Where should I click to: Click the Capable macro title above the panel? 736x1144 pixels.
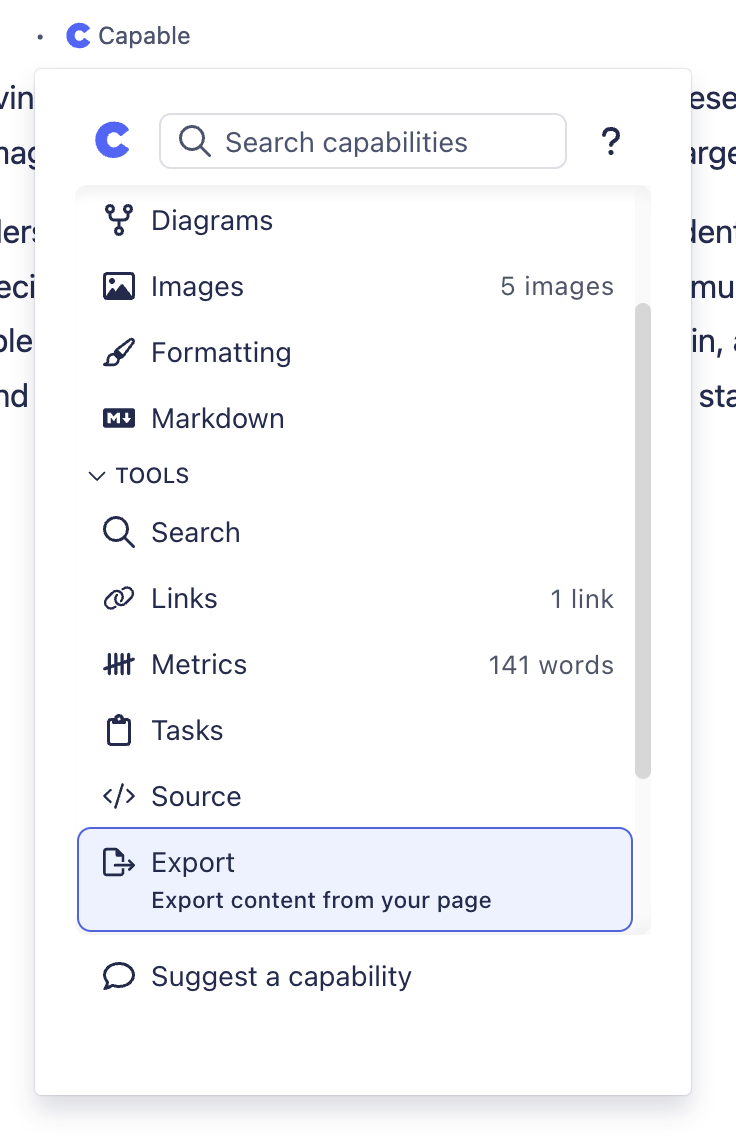pyautogui.click(x=143, y=36)
